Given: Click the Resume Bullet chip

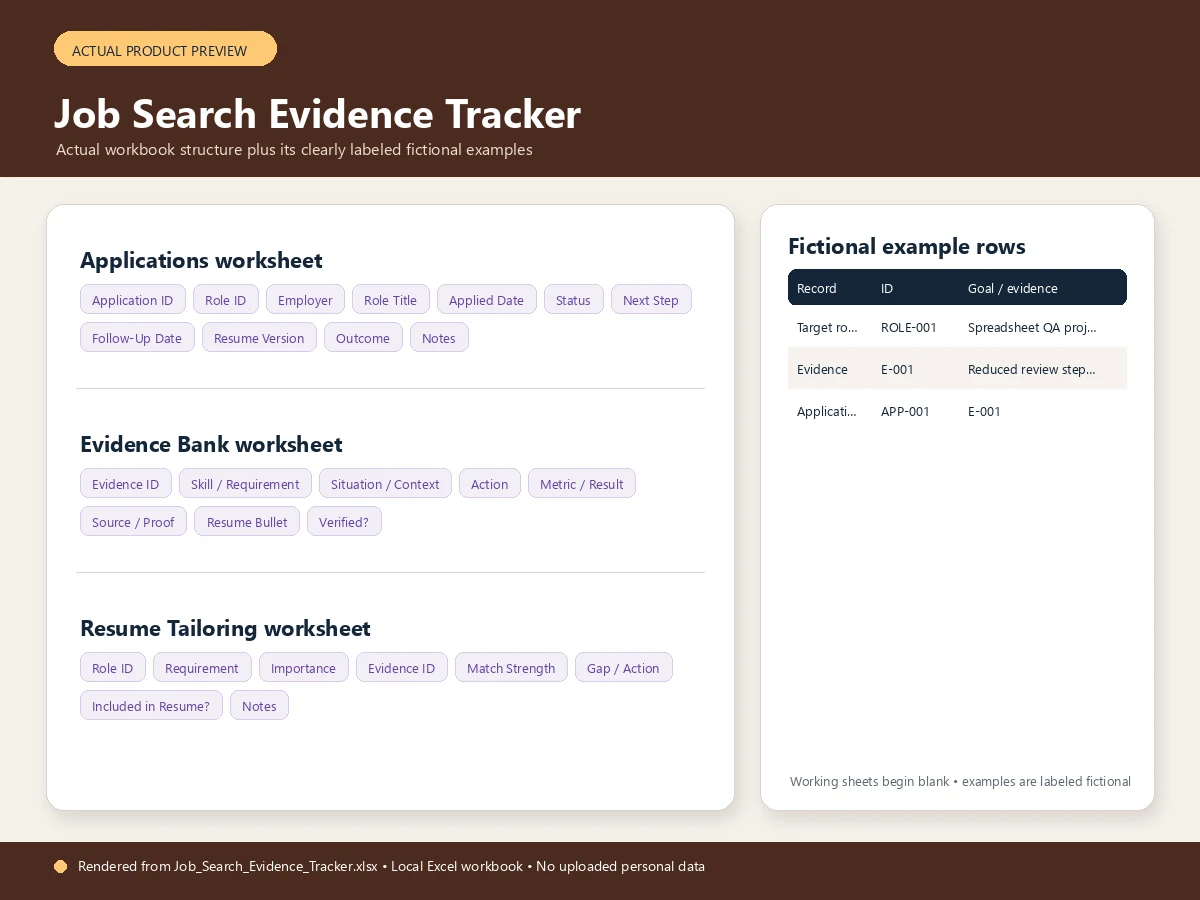Looking at the screenshot, I should click(247, 522).
